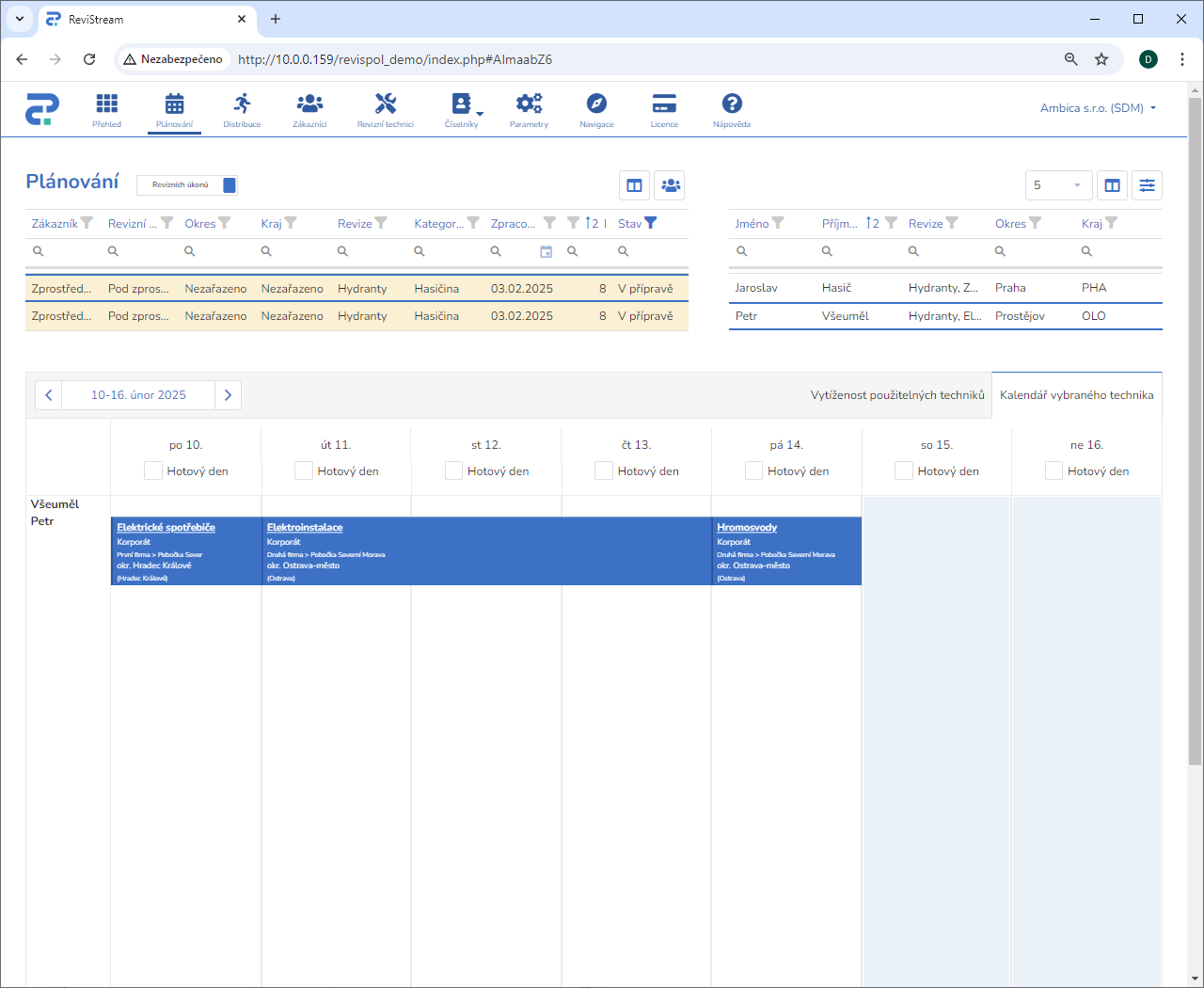Open the Přehled grid icon

coord(106,104)
